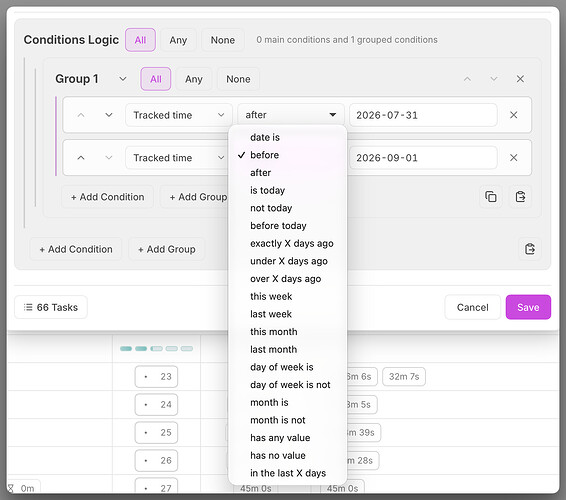The image size is (566, 500).
Task: Choose 'date is' operator
Action: (x=288, y=137)
